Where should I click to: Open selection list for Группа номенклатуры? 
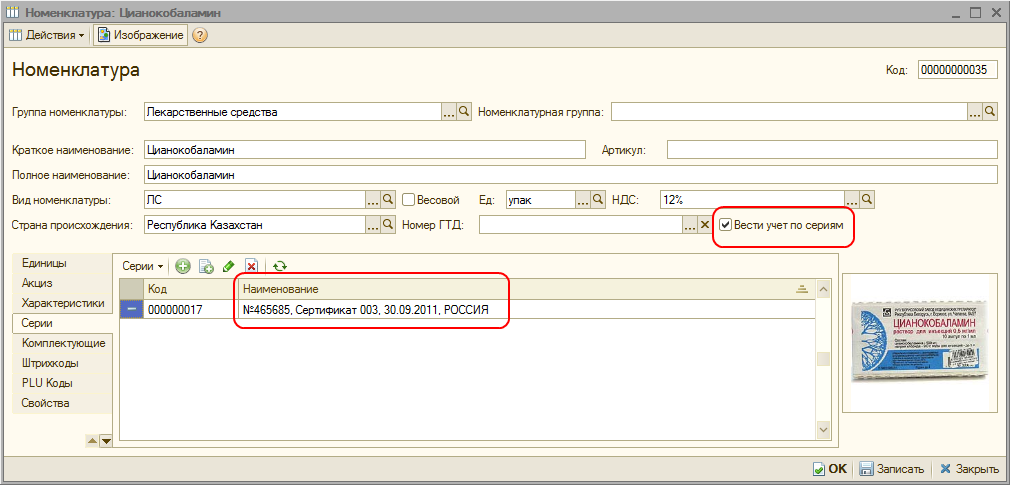(448, 112)
